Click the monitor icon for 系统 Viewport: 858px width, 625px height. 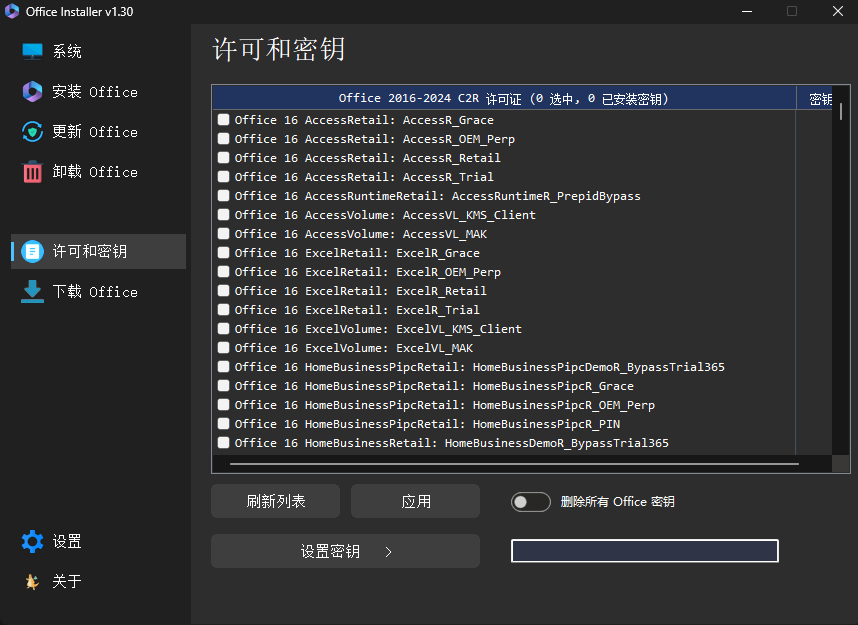[33, 51]
